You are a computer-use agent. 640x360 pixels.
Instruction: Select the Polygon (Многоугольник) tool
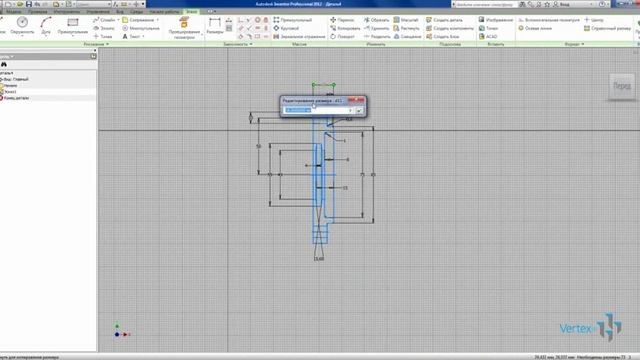click(x=141, y=28)
